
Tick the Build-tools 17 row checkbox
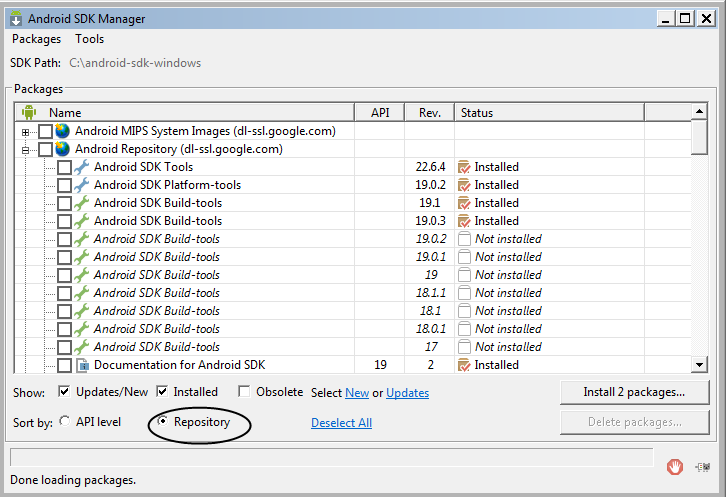tap(64, 347)
